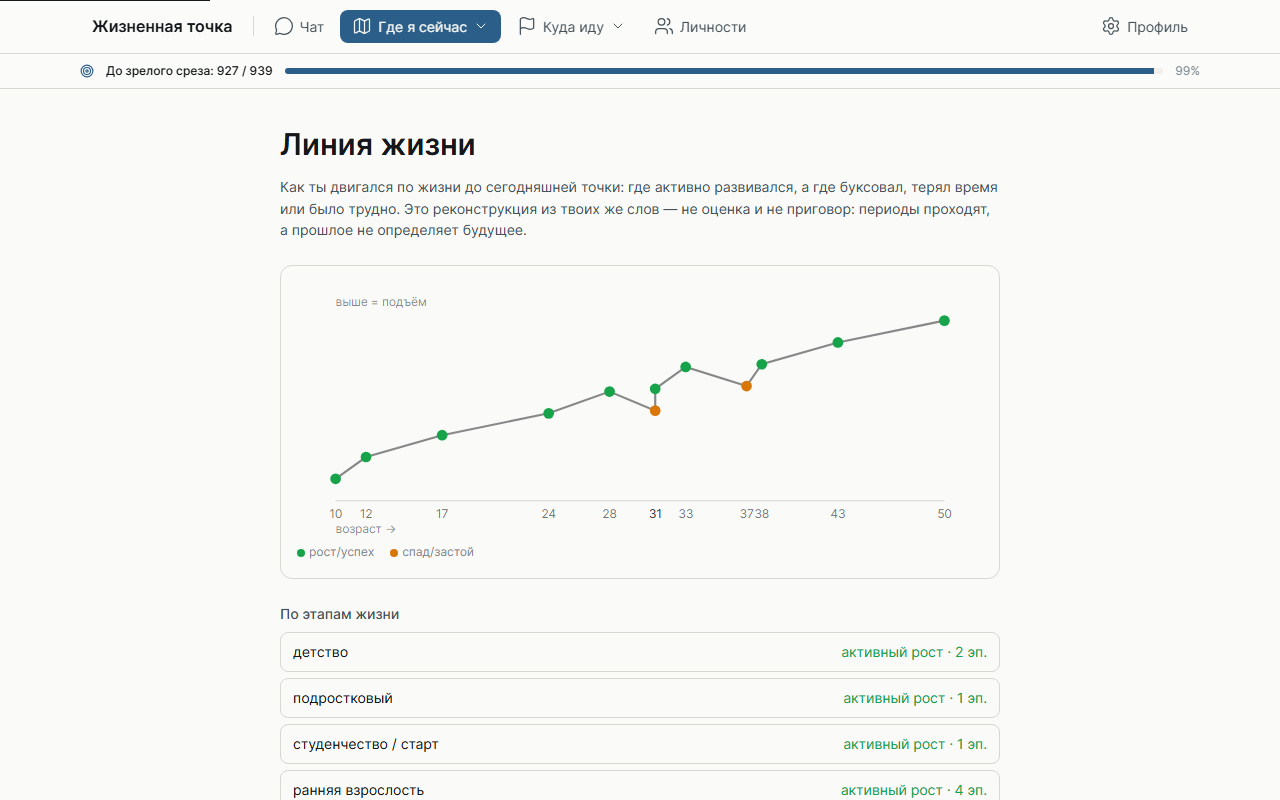The height and width of the screenshot is (800, 1280).
Task: Select the green point at age 50
Action: 944,321
